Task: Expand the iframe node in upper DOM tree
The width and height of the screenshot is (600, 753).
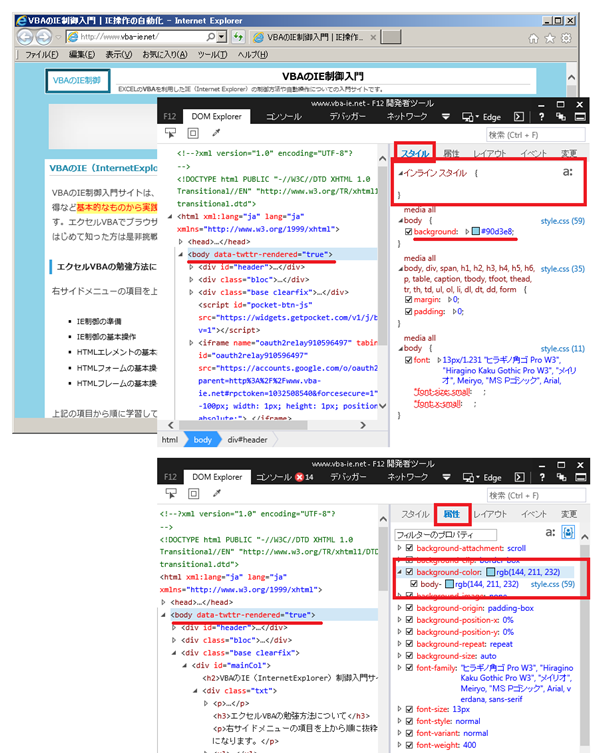Action: click(x=191, y=343)
